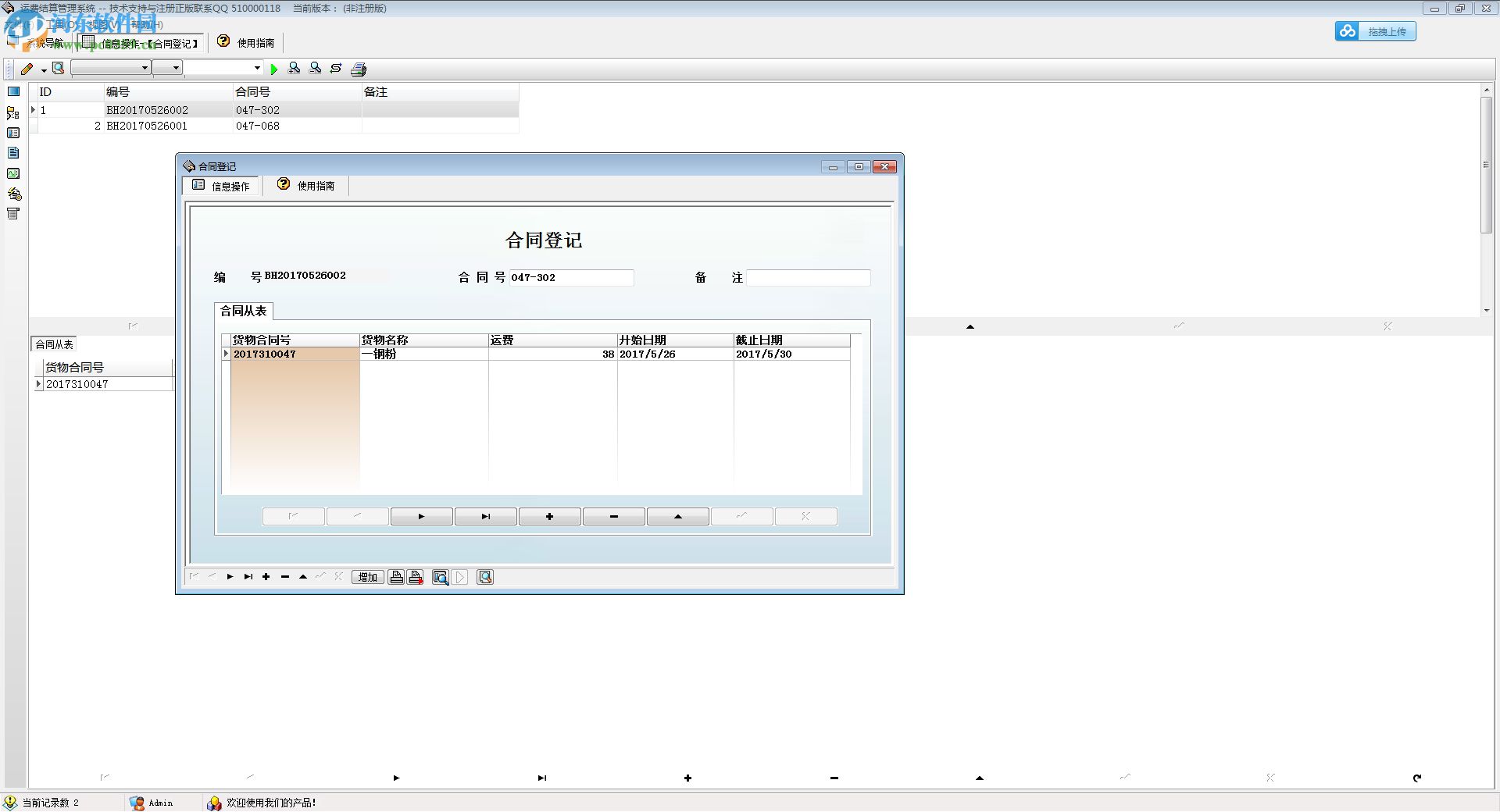Click the up-arrow edit button under 合同从表 grid
This screenshot has width=1500, height=812.
tap(678, 516)
